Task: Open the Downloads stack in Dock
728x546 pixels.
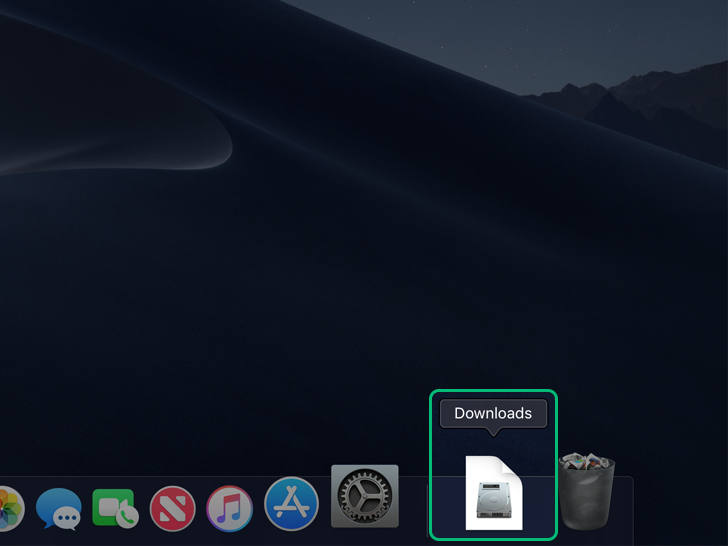Action: pos(494,493)
